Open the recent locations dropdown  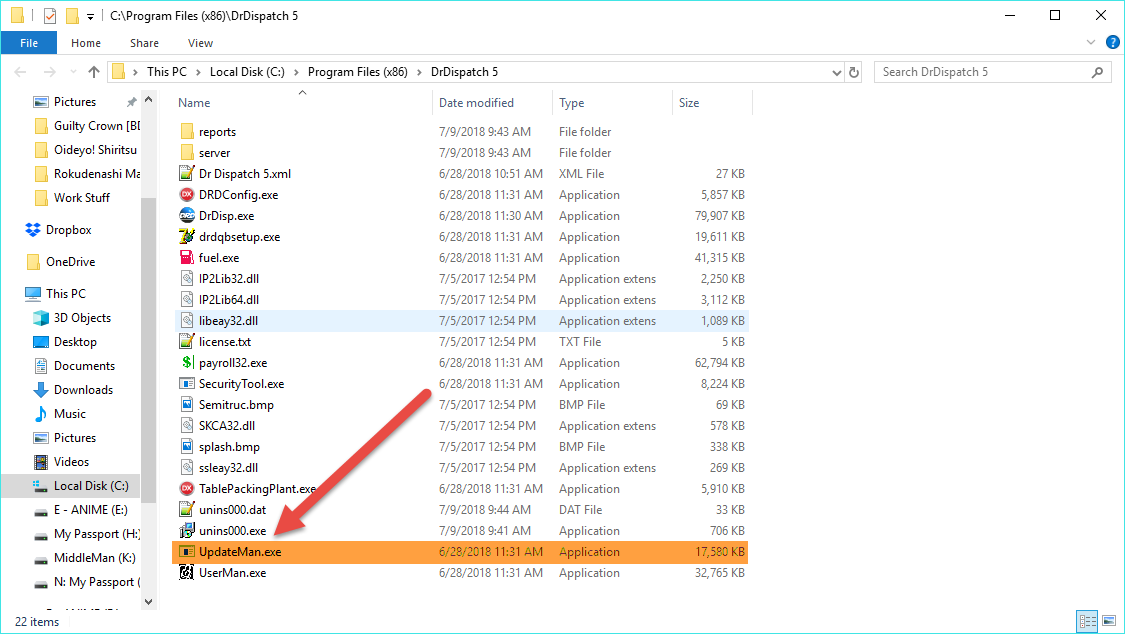(x=72, y=72)
